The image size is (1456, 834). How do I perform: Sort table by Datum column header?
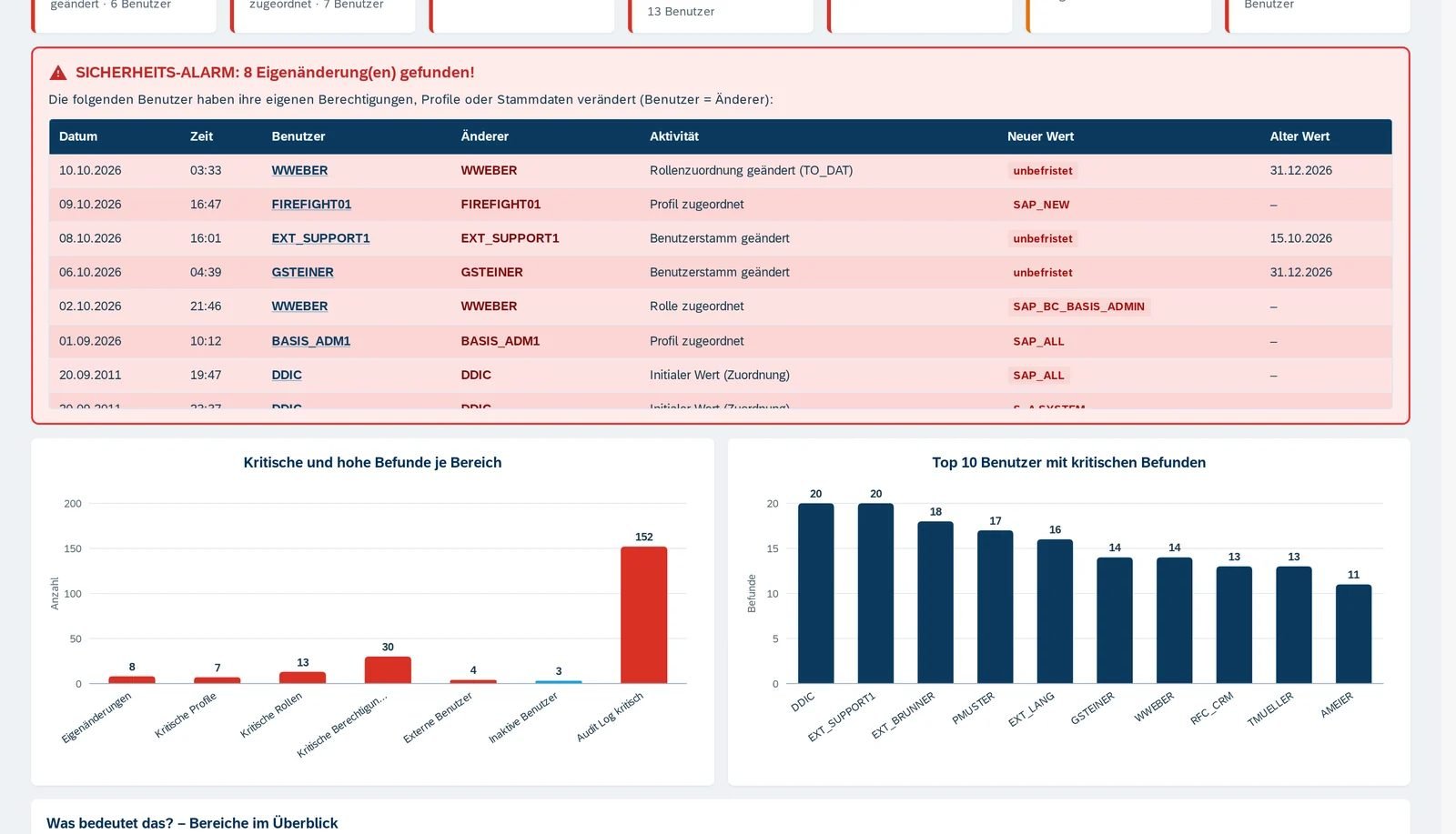point(78,136)
